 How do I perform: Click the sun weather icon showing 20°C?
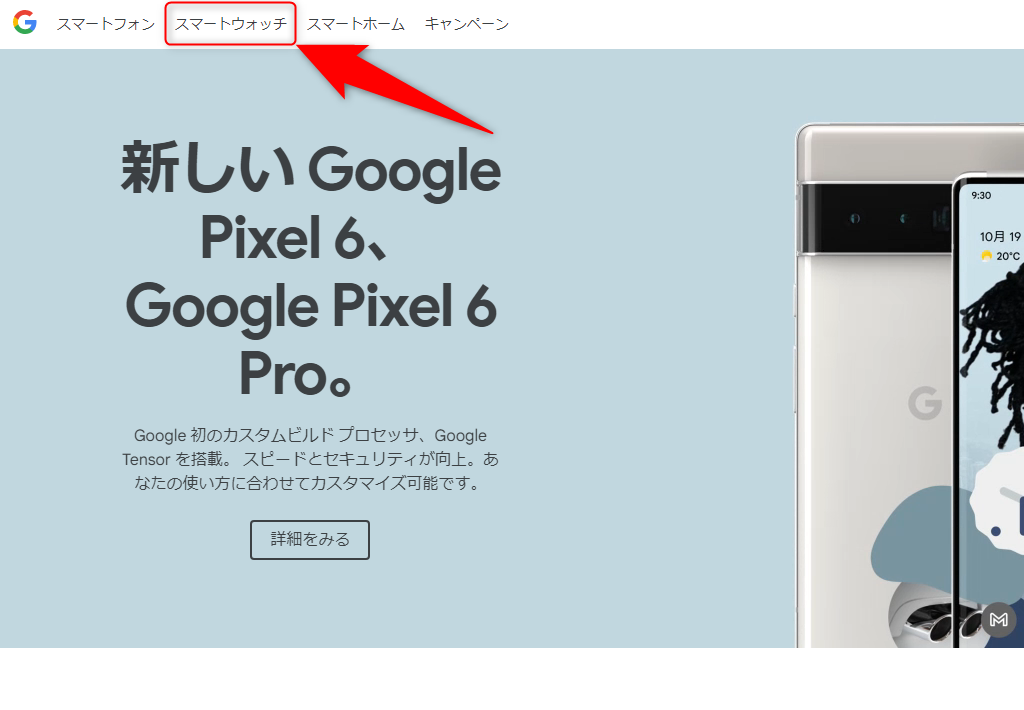(x=986, y=256)
